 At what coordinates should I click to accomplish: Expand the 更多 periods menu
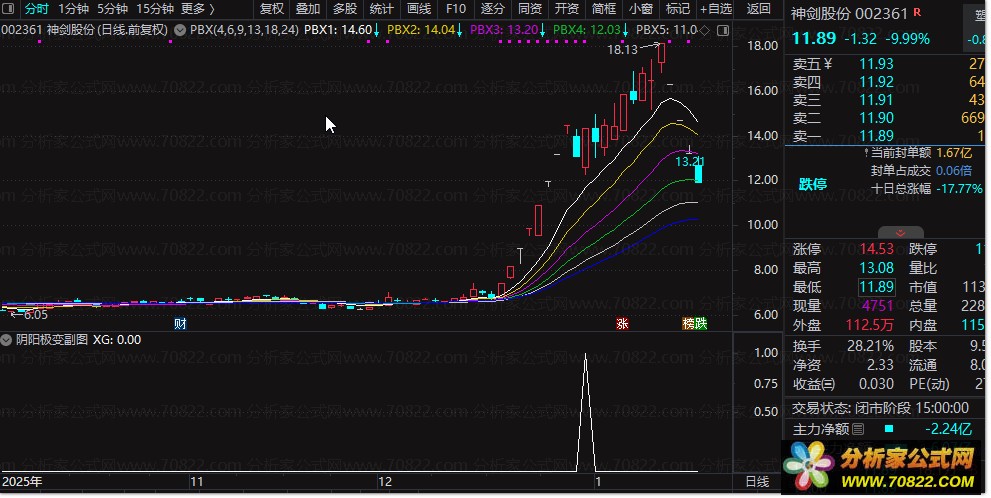[198, 9]
